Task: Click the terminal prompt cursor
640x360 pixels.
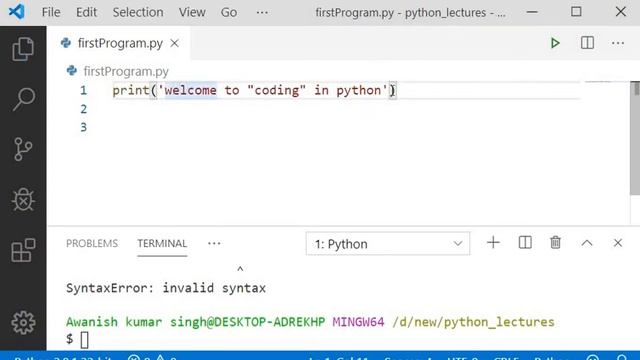Action: [x=84, y=340]
